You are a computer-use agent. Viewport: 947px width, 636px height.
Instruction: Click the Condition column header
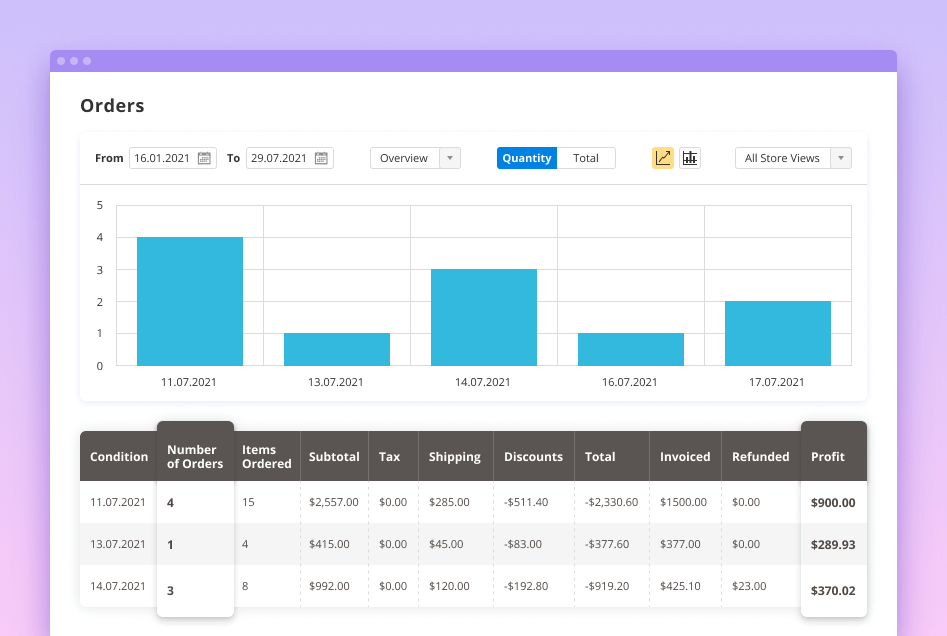[119, 457]
